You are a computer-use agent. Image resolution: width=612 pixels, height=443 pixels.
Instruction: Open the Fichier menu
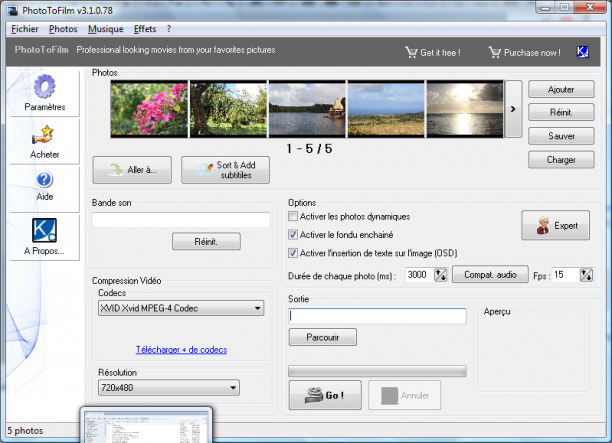click(x=25, y=29)
